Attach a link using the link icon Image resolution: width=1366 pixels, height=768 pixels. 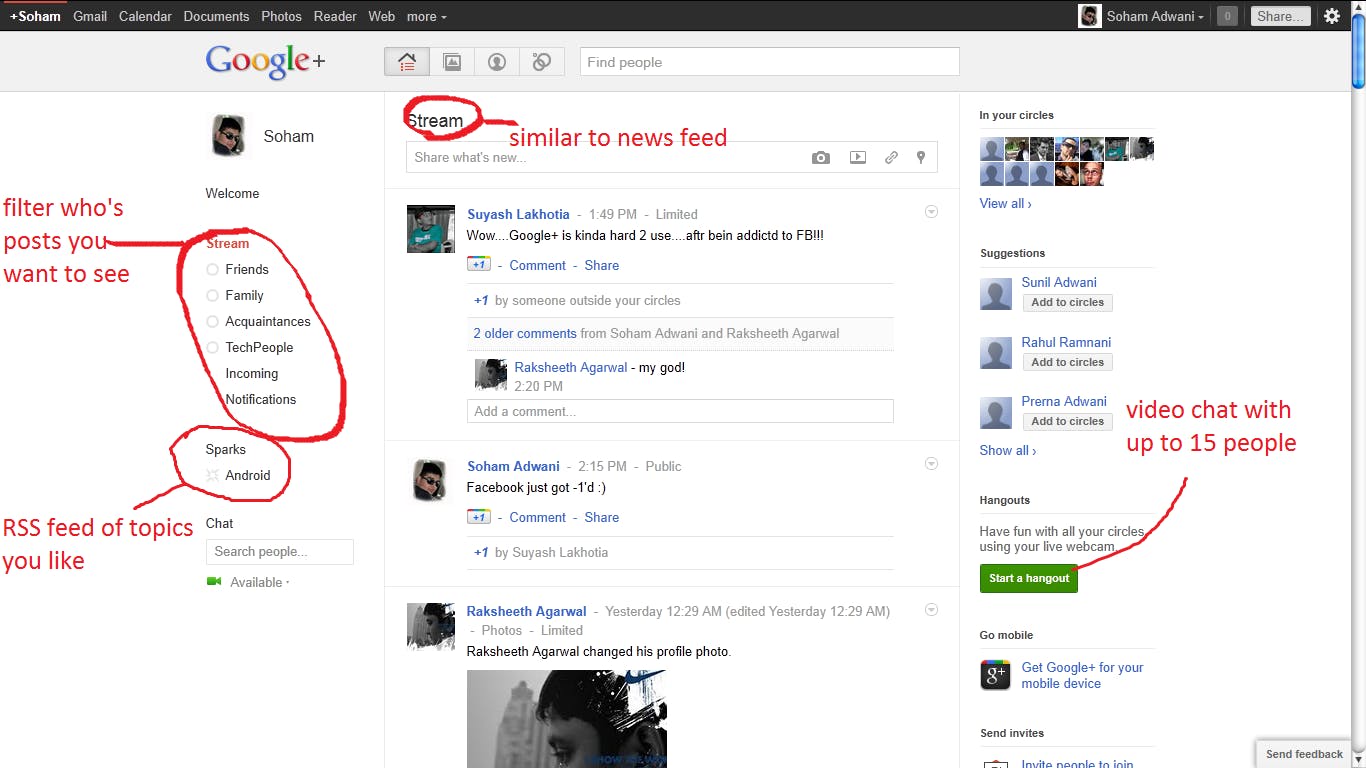tap(891, 157)
